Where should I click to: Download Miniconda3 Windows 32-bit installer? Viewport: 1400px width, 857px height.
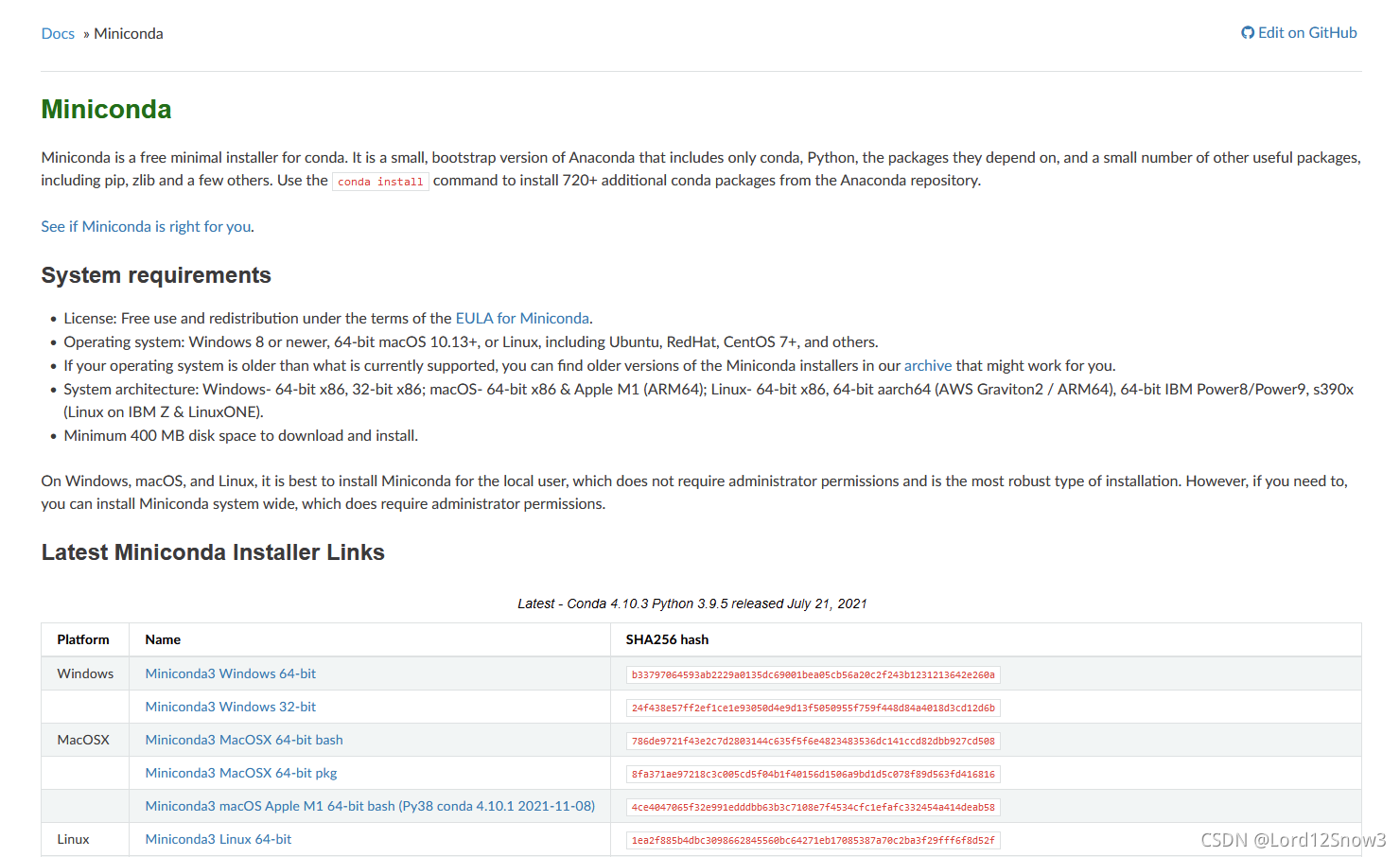pos(231,707)
